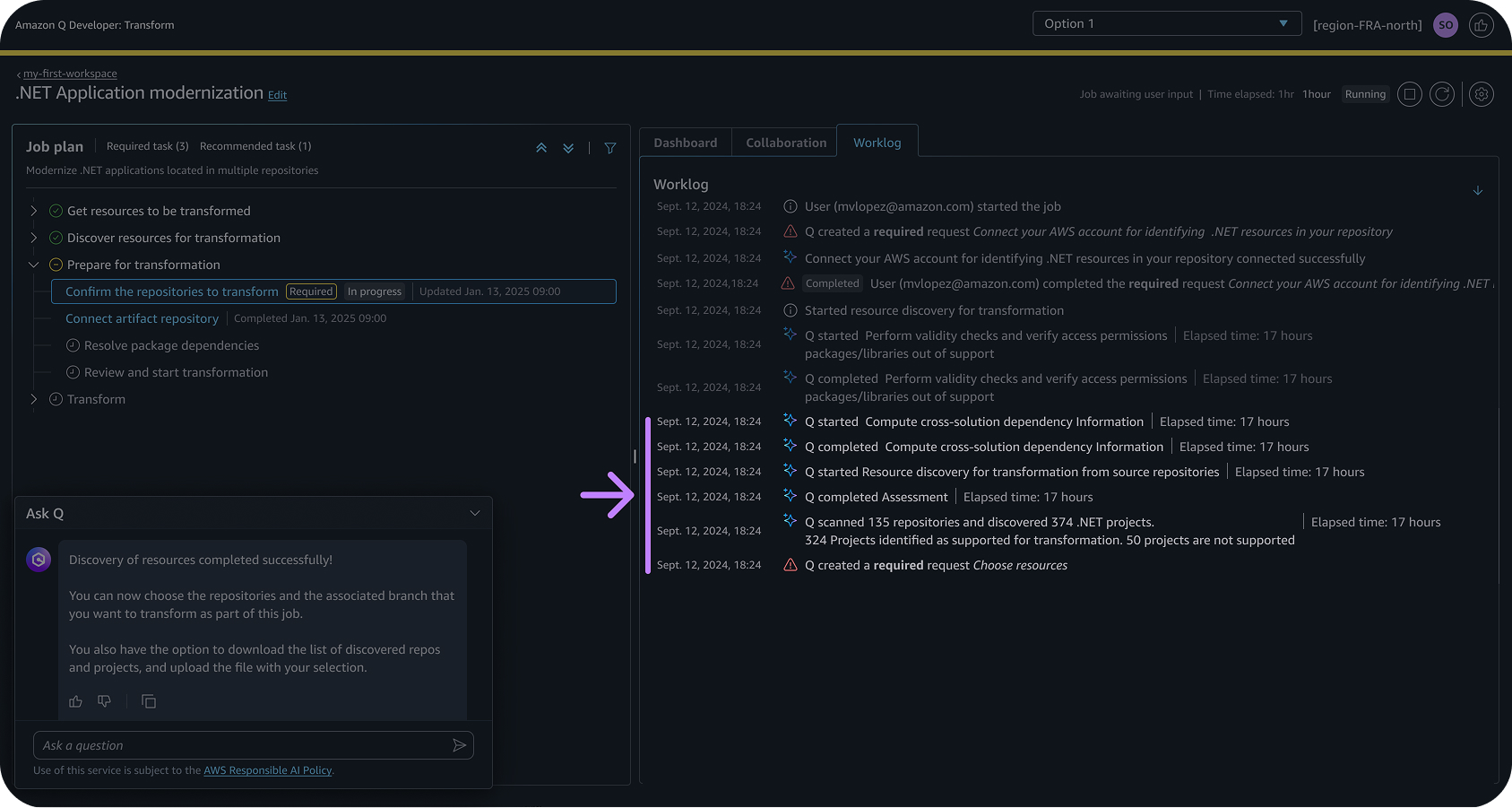Click 'Q completed Compute cross-solution dependency Information' entry
This screenshot has height=808, width=1512.
(x=984, y=447)
